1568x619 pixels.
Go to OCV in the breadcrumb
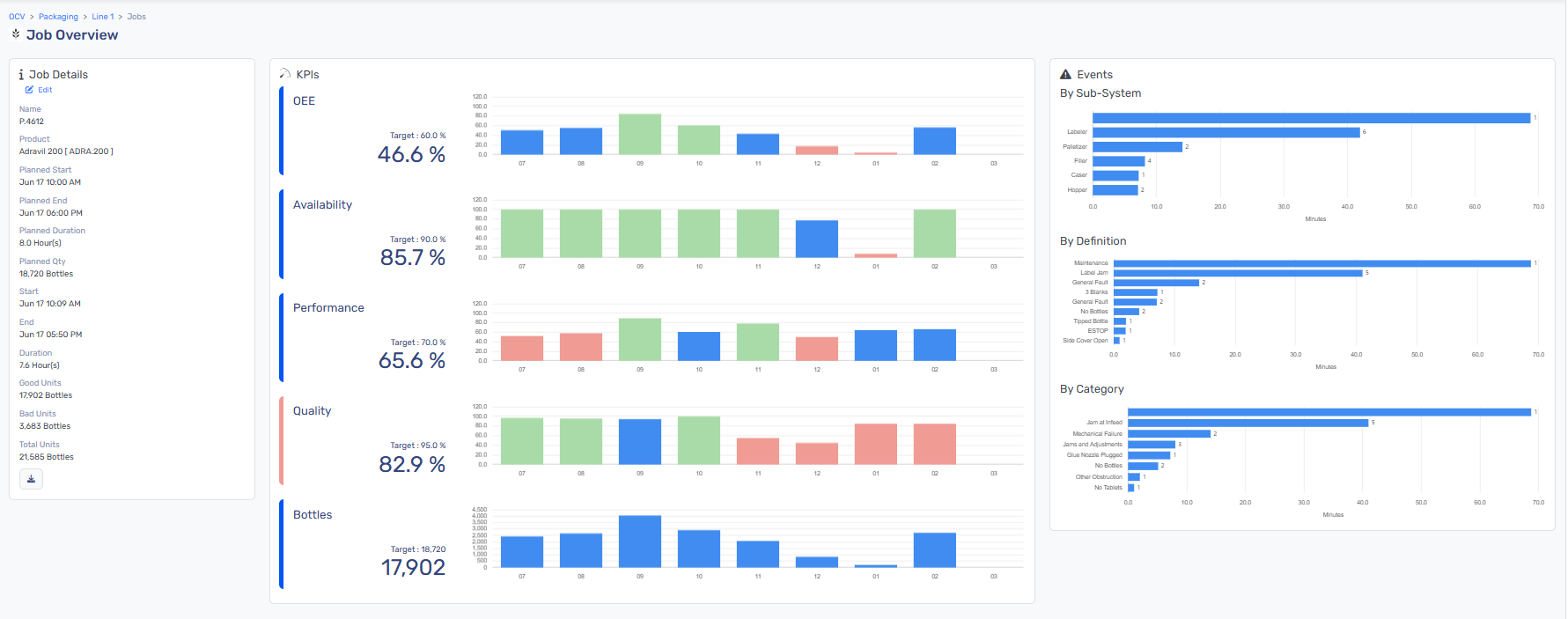pos(17,17)
